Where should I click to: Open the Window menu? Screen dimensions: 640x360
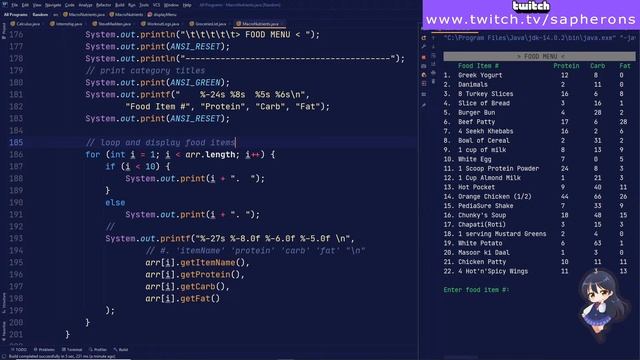point(171,5)
